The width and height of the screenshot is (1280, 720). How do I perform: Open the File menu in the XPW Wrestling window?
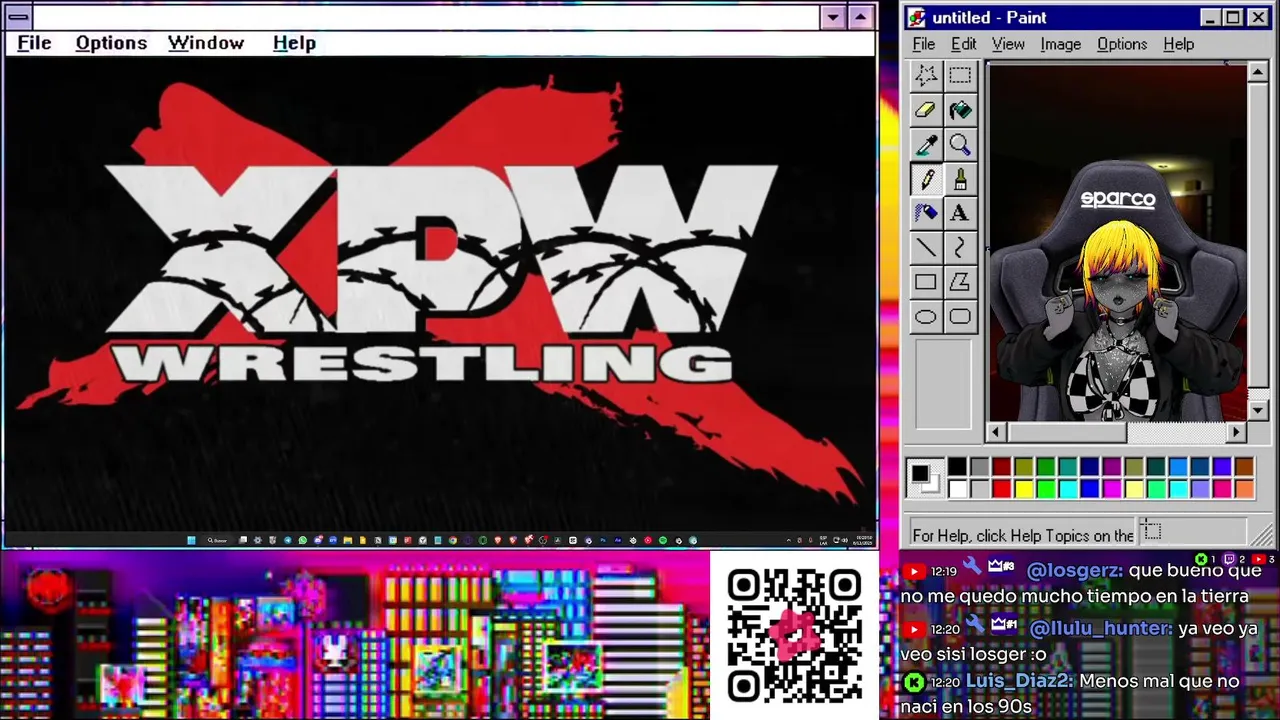point(34,43)
